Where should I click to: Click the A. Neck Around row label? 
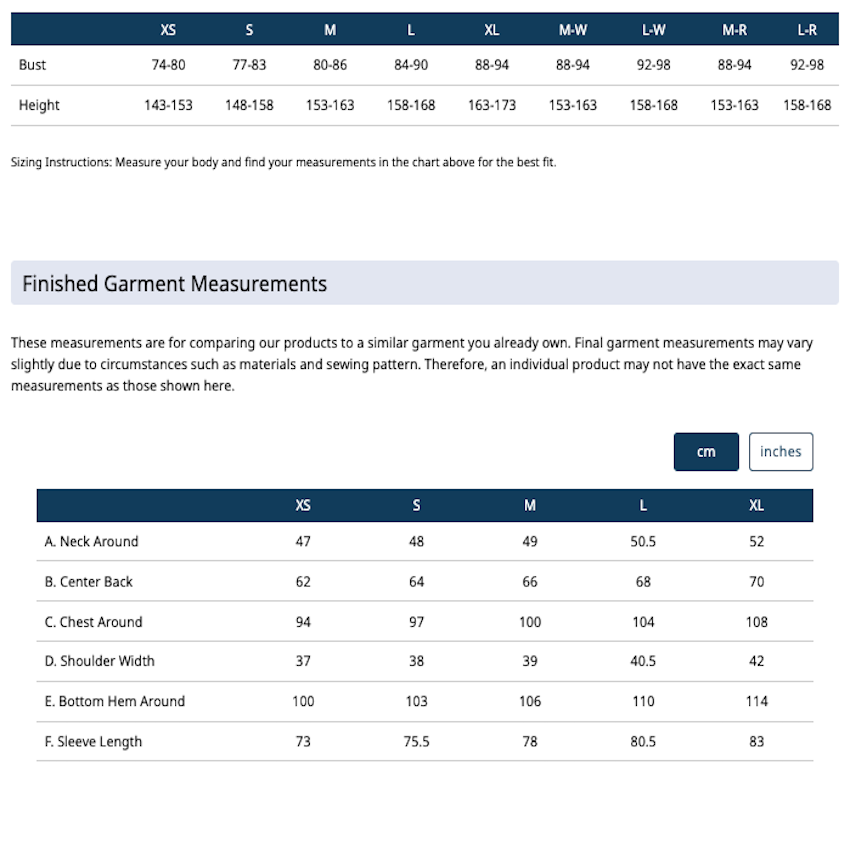click(x=92, y=542)
